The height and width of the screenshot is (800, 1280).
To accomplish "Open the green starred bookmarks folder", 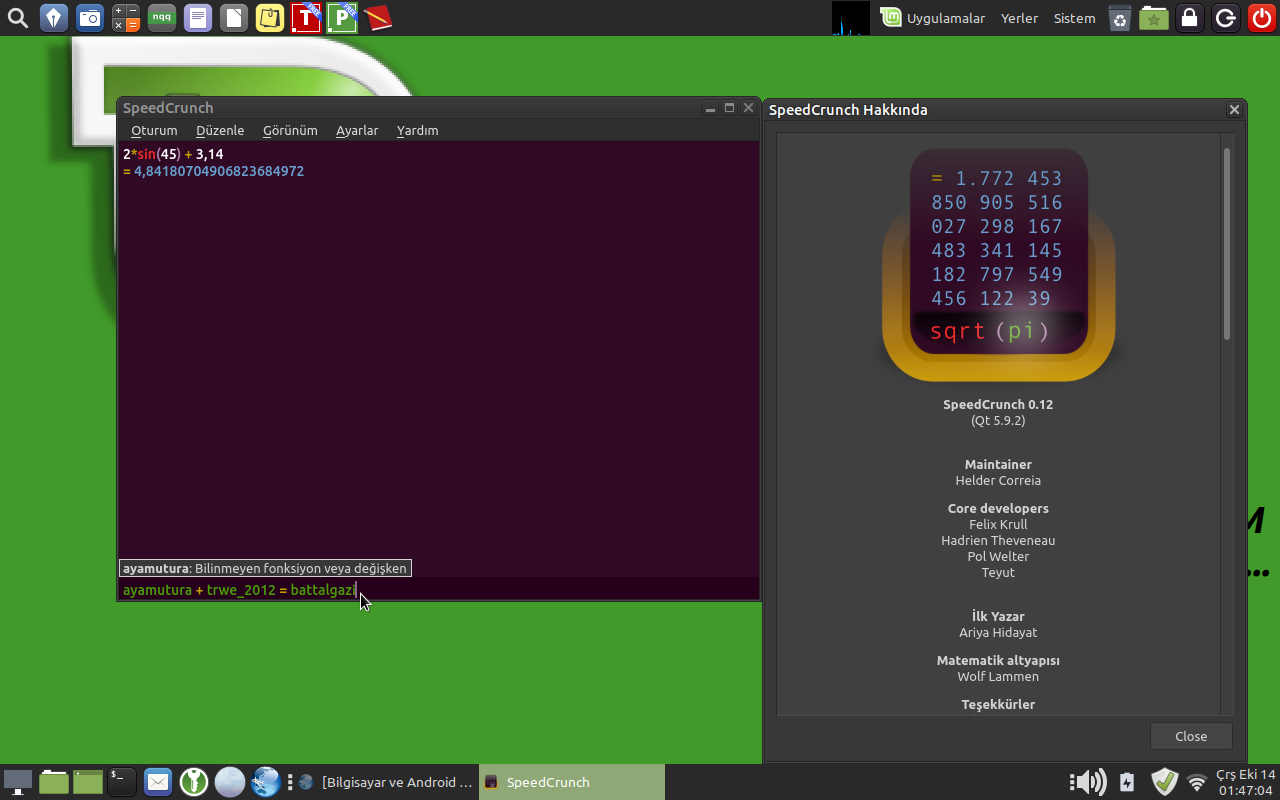I will [1154, 18].
